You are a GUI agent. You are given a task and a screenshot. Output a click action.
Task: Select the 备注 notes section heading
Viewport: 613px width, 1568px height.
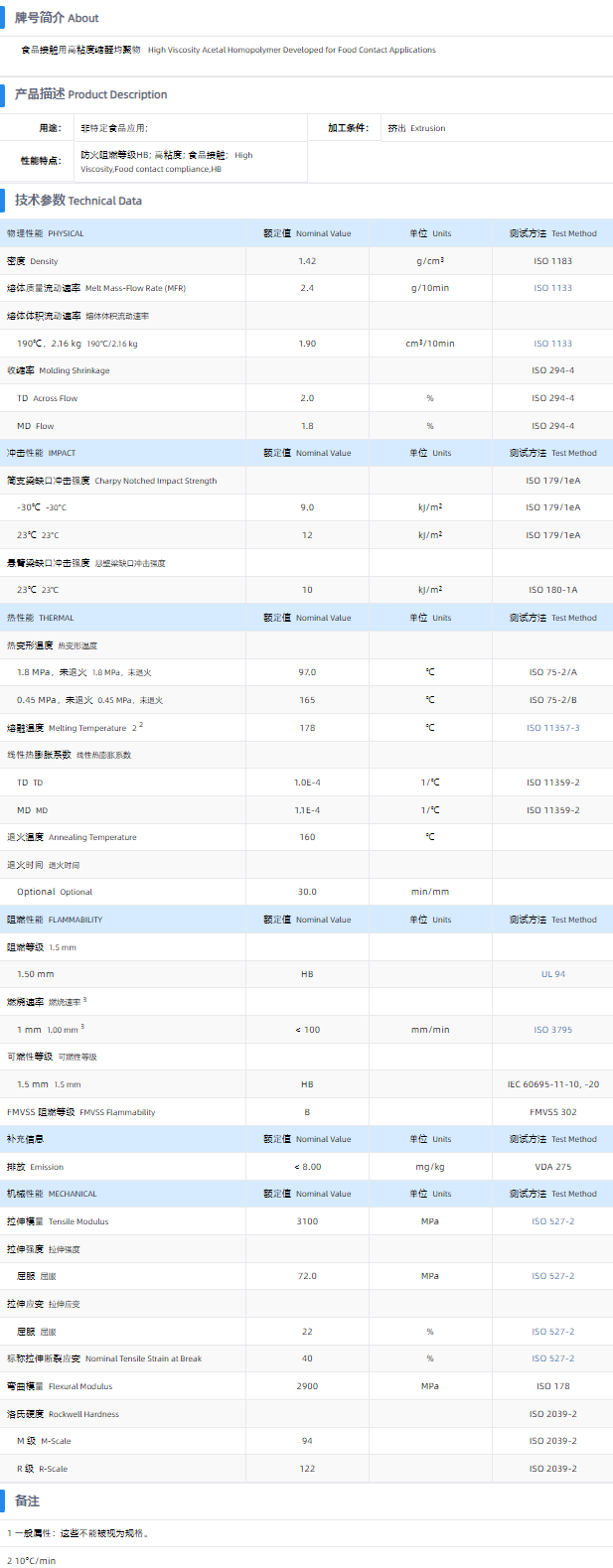(27, 1500)
